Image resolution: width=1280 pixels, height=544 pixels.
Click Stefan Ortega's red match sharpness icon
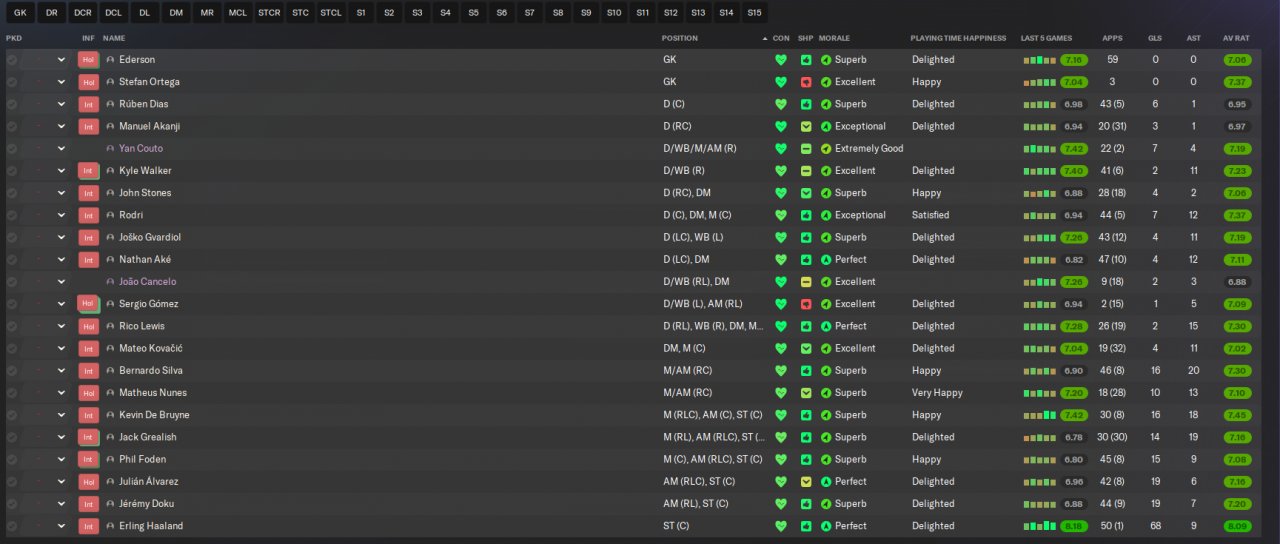(806, 82)
